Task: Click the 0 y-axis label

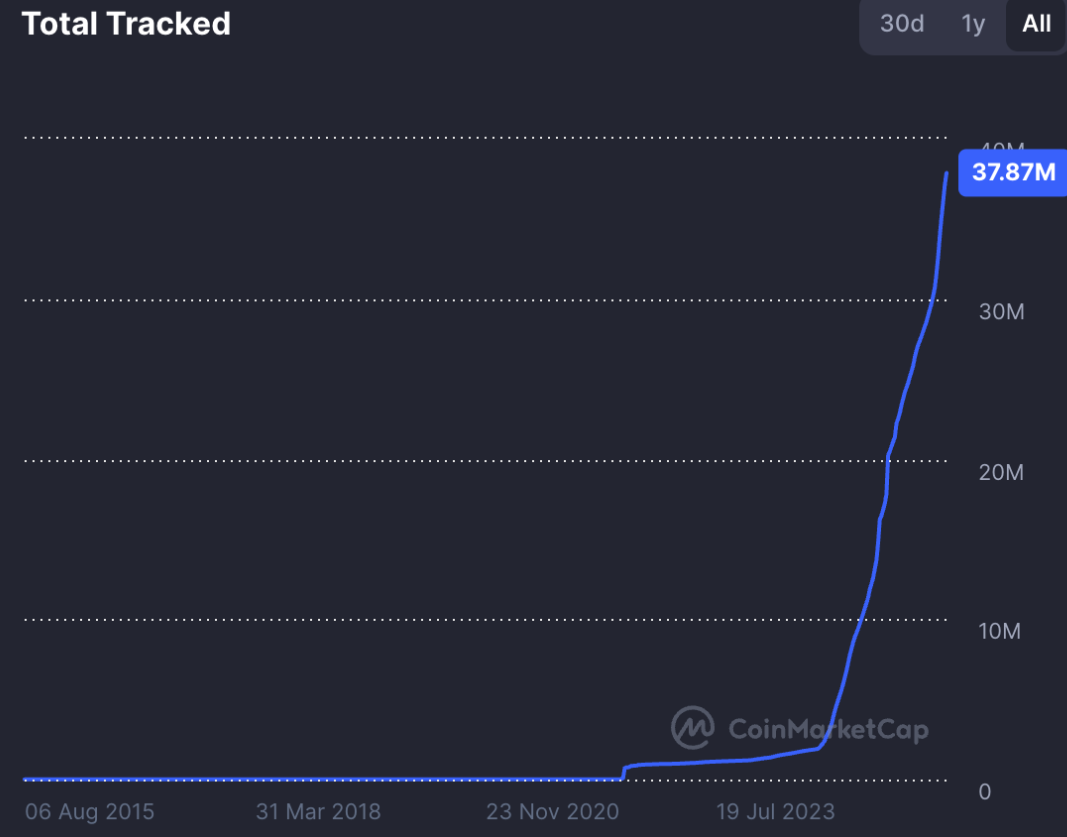Action: (985, 791)
